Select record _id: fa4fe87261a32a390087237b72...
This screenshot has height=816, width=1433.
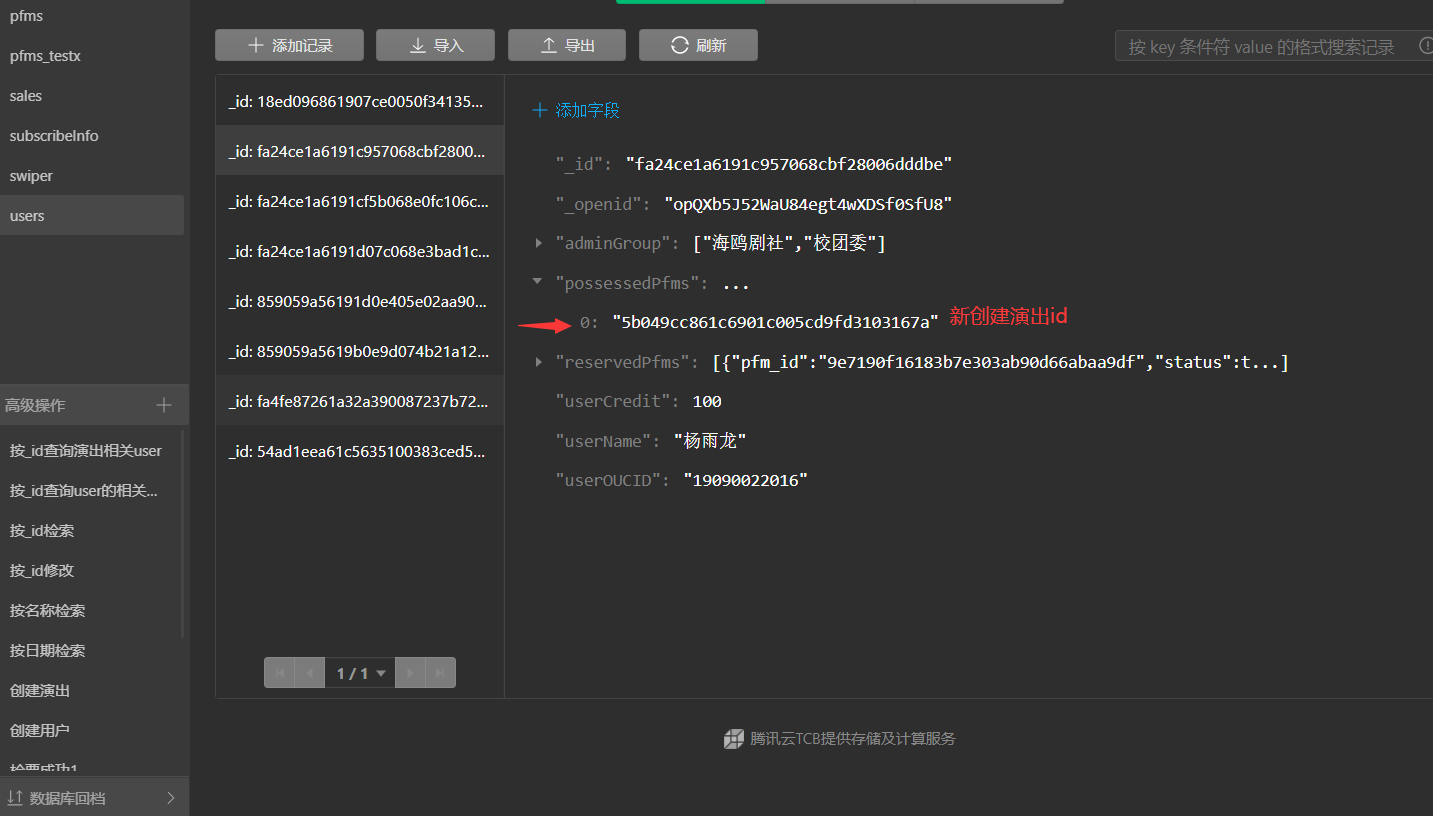point(360,401)
